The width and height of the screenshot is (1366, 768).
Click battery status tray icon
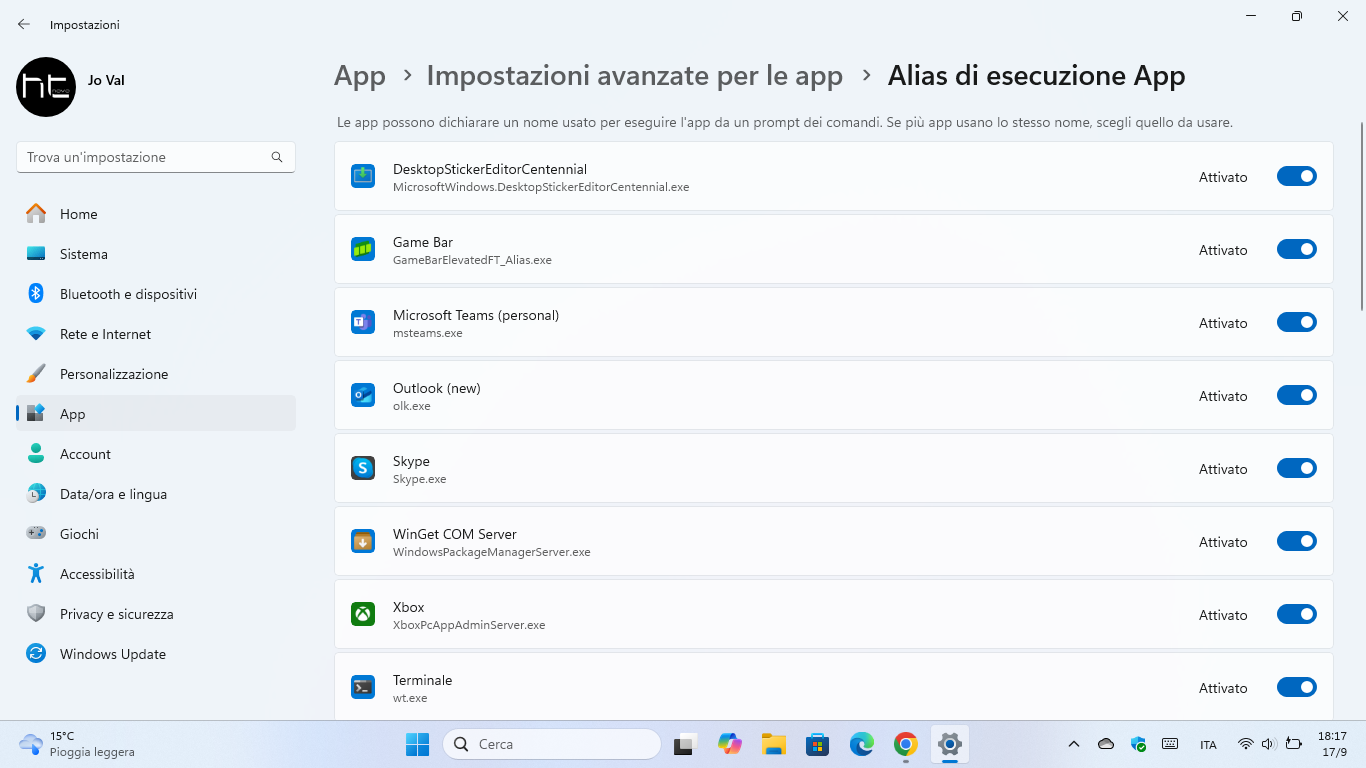[1294, 744]
